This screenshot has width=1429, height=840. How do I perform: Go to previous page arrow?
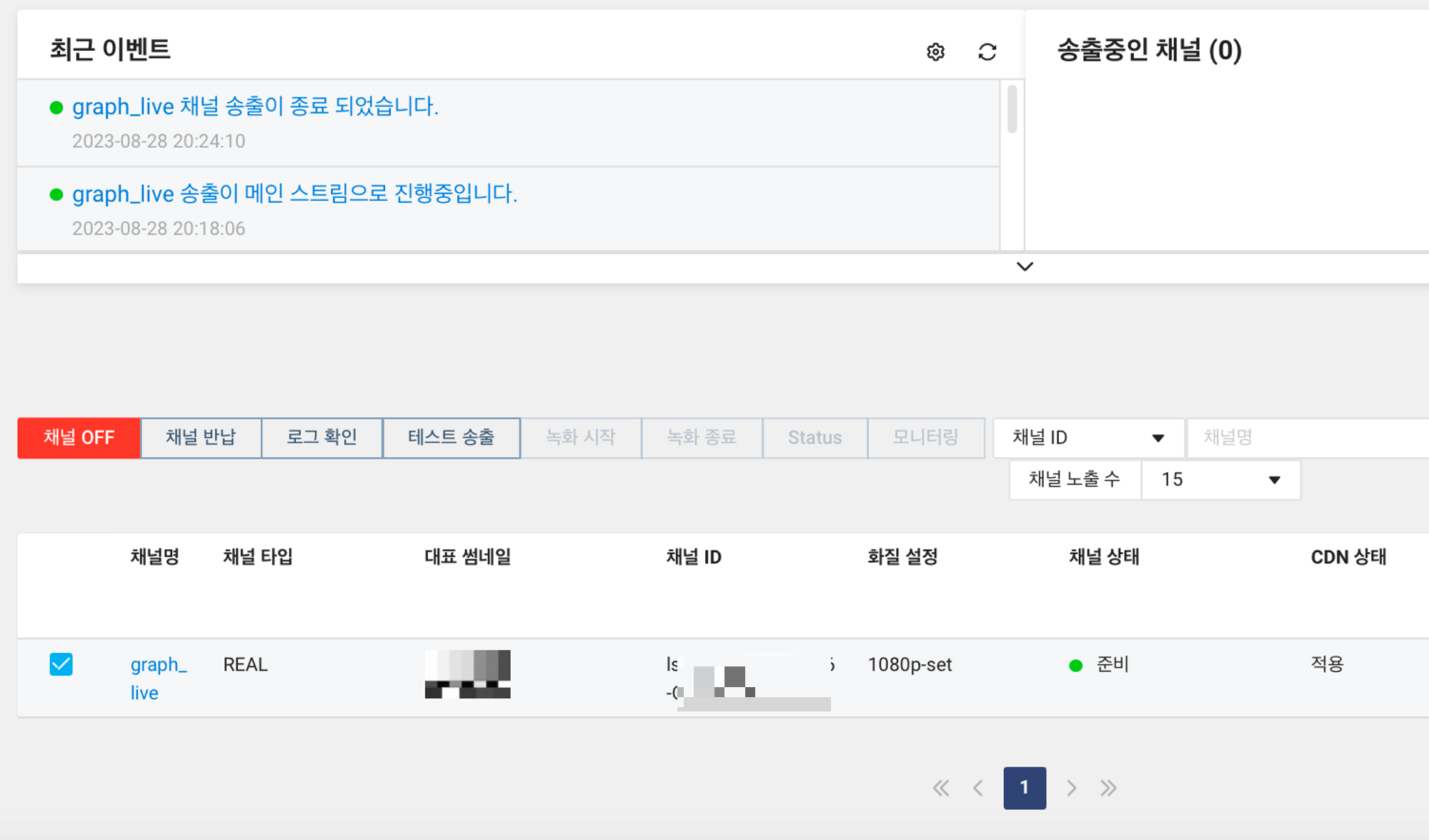tap(978, 788)
